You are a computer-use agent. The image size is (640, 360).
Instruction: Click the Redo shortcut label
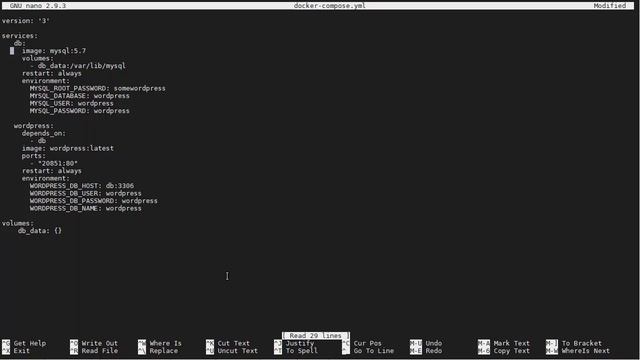[x=433, y=351]
